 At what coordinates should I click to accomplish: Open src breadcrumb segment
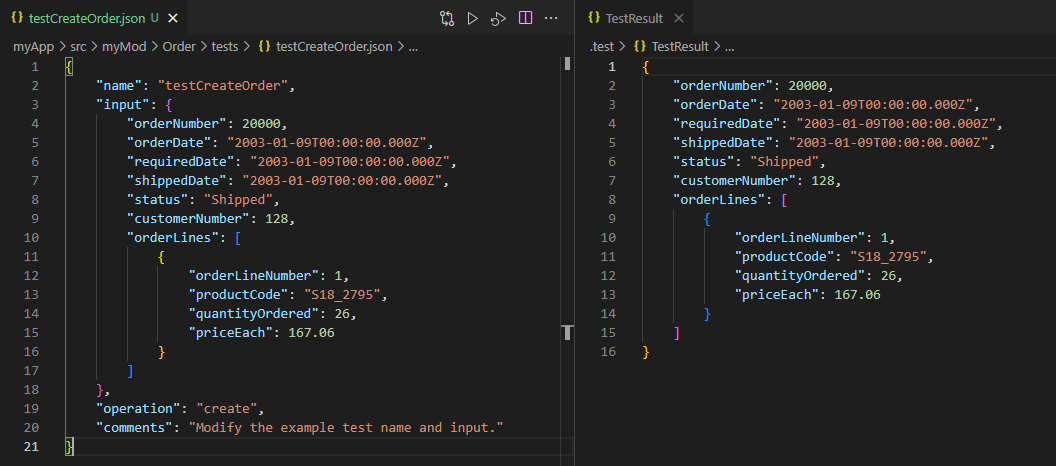coord(79,46)
